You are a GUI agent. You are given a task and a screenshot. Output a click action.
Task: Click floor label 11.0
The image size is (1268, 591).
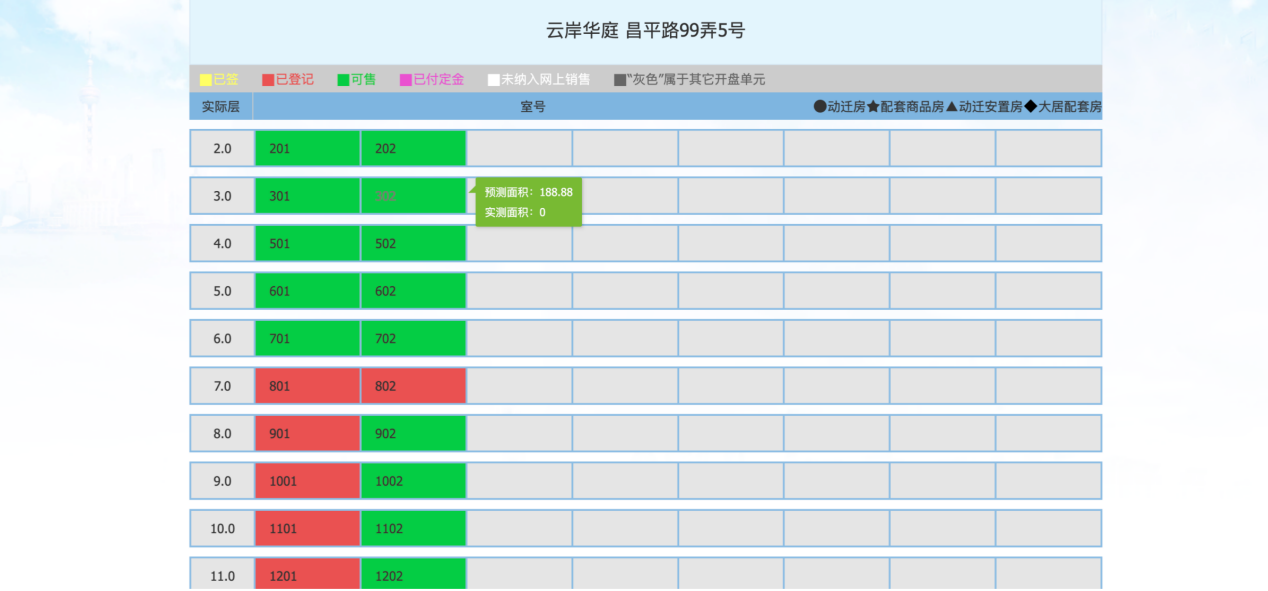pos(222,575)
